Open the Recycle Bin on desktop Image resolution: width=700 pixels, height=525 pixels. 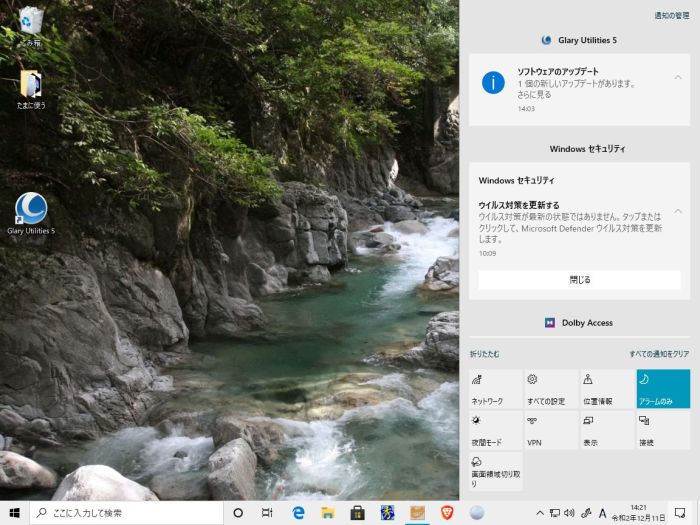click(x=31, y=22)
